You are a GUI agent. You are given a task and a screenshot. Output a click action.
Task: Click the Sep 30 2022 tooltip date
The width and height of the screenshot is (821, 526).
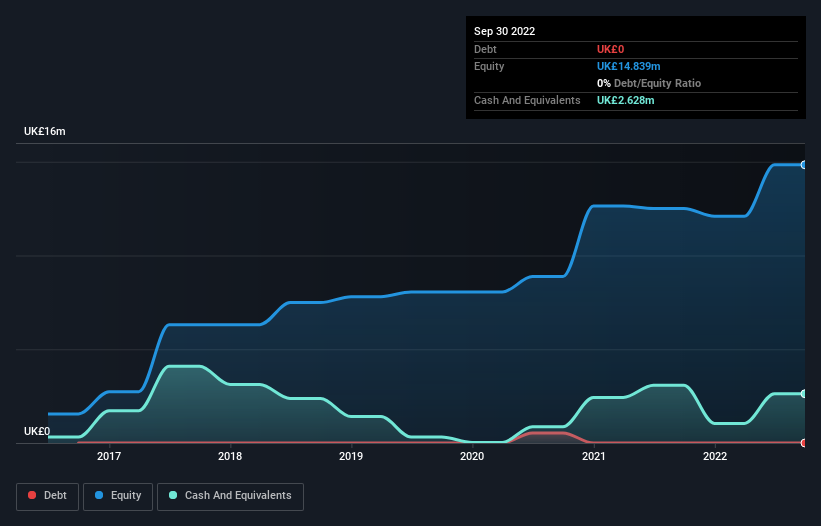pos(505,31)
